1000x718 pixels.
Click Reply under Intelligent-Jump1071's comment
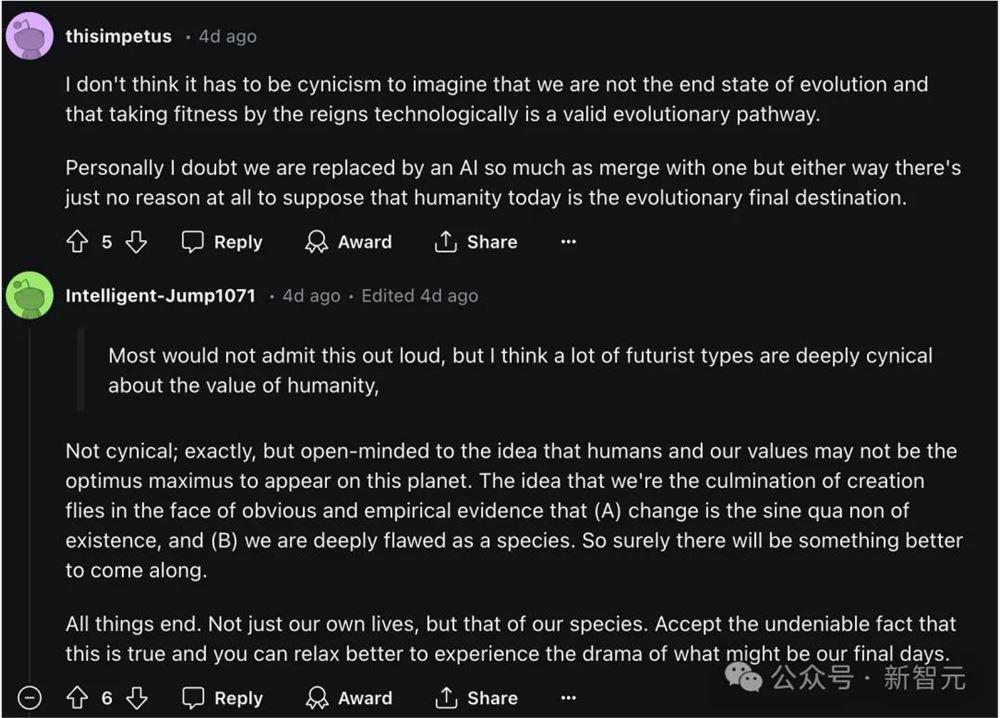(x=221, y=698)
